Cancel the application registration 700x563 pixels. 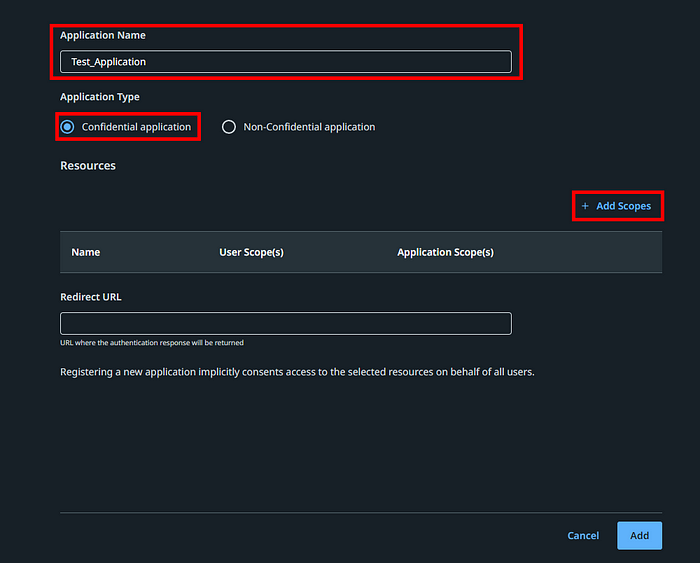[x=583, y=535]
